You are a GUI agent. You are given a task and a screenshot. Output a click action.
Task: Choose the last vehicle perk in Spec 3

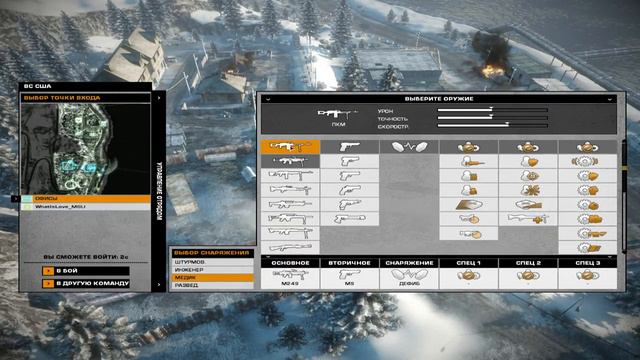click(588, 247)
